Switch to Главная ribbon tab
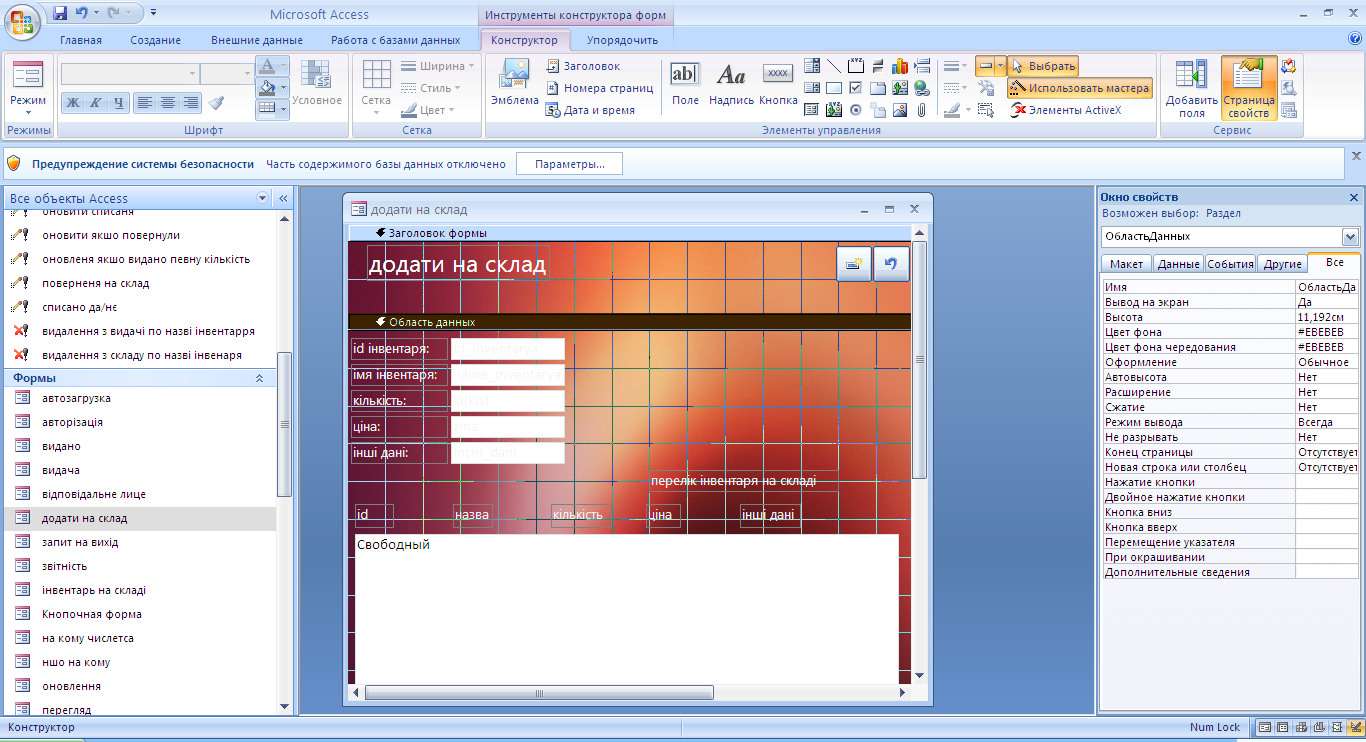 coord(81,40)
